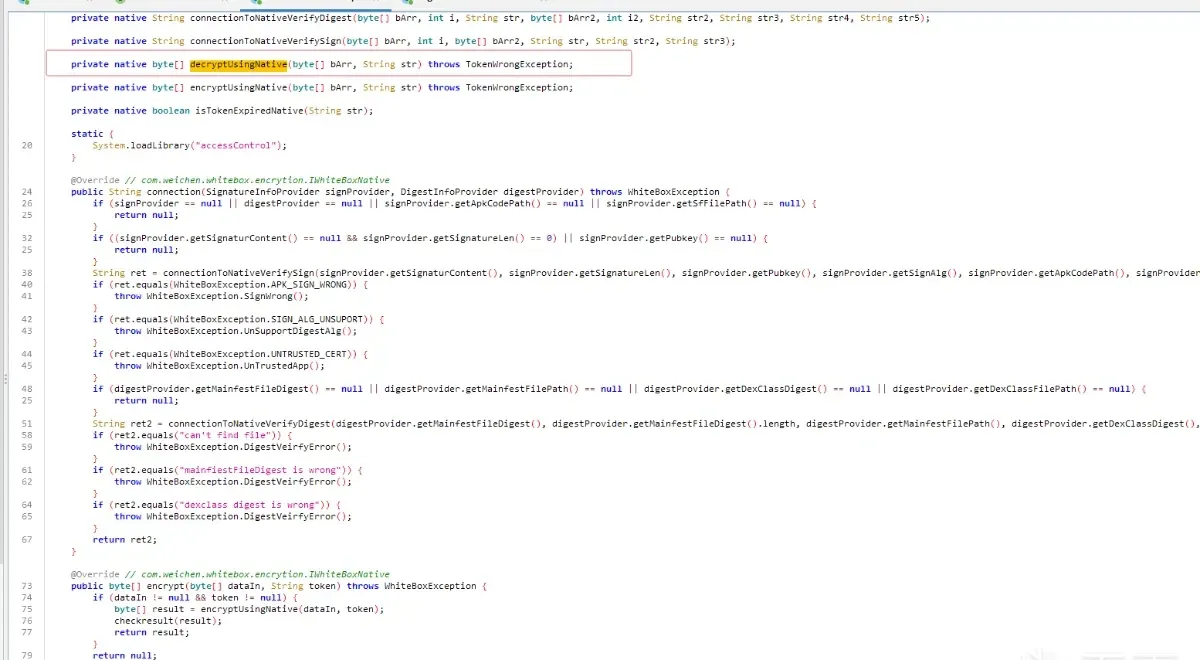The width and height of the screenshot is (1200, 660).
Task: Click line number 67 in the gutter
Action: [x=26, y=539]
